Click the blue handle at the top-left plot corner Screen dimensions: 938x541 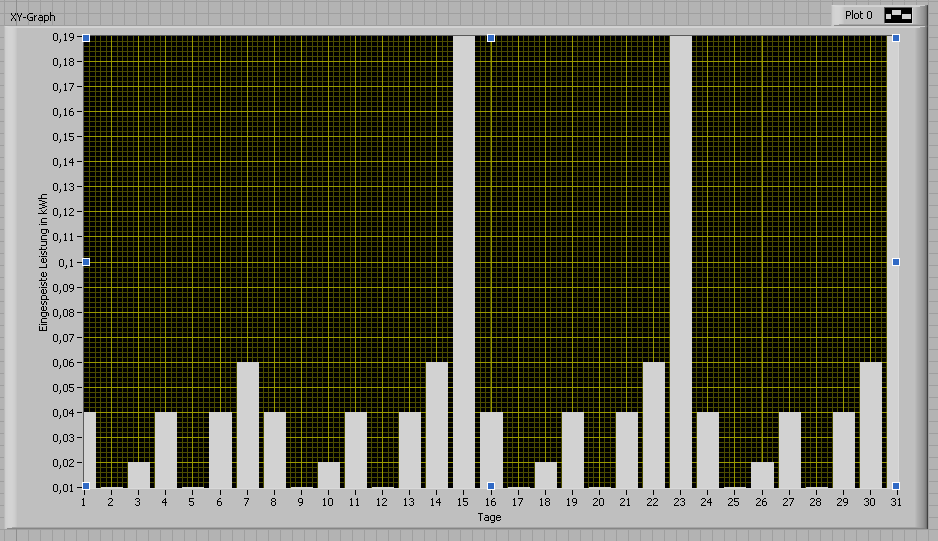click(86, 38)
